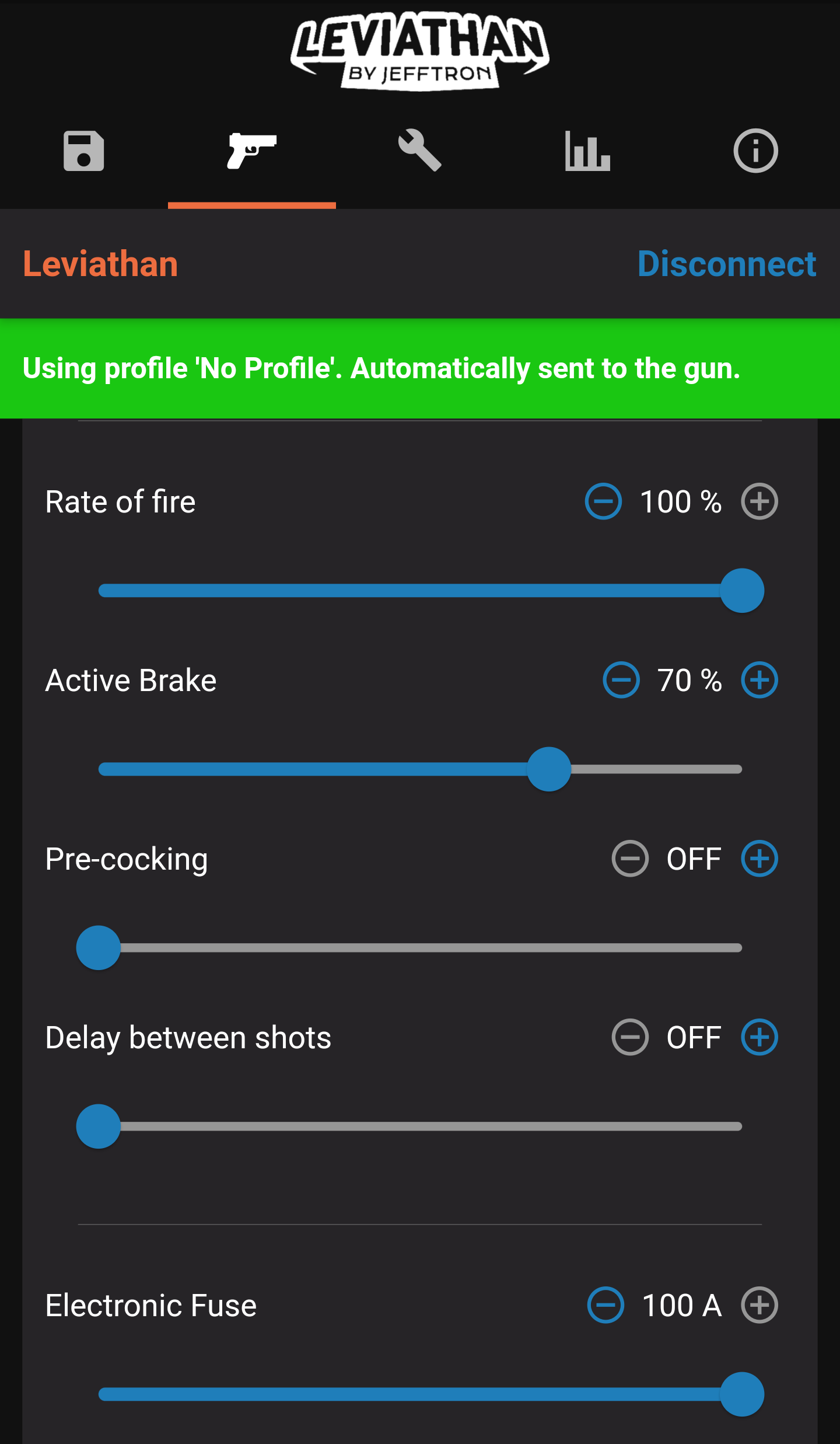Increase Delay between shots with plus
Screen dimensions: 840x1444
click(x=759, y=1037)
